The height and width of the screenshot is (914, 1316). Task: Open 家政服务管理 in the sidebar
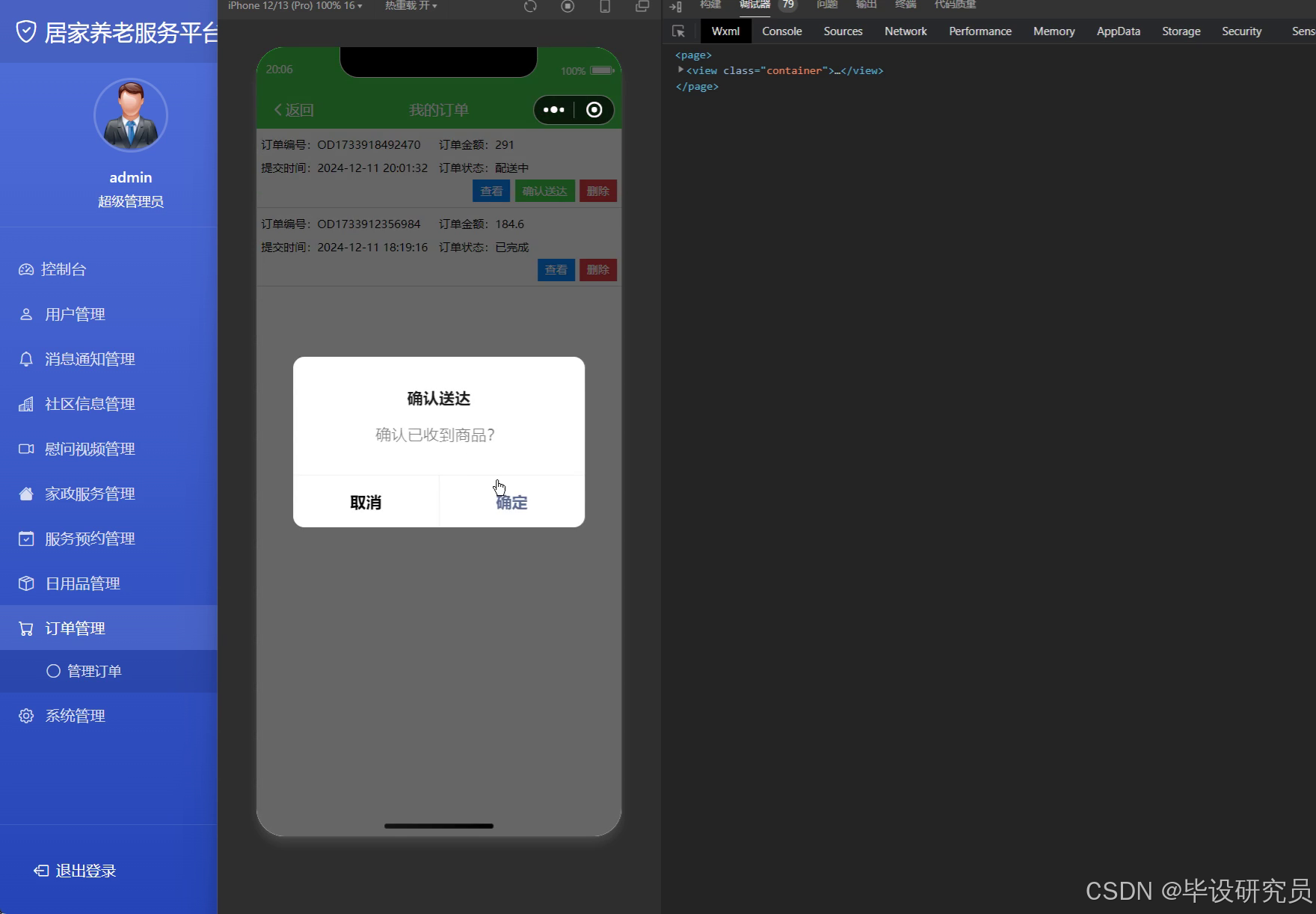click(x=108, y=494)
